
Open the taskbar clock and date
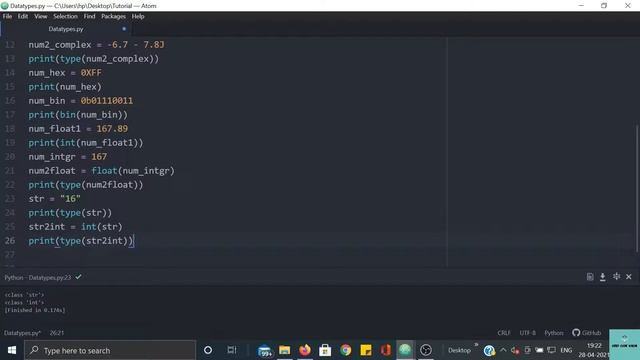coord(594,350)
